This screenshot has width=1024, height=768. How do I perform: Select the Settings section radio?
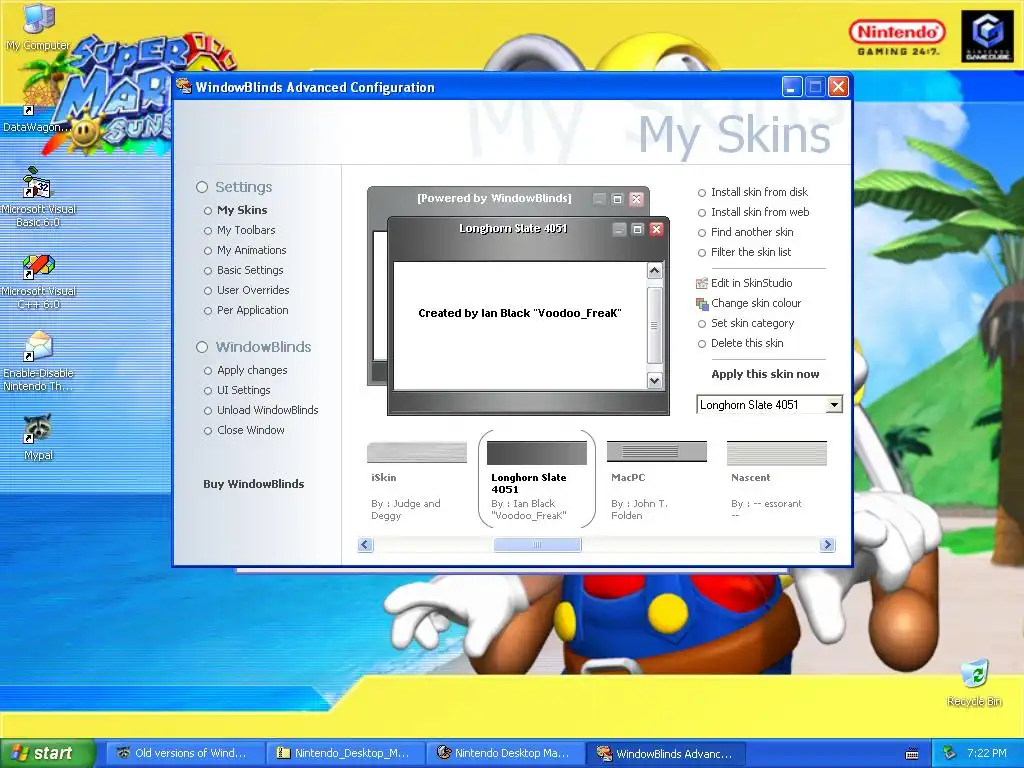pos(202,187)
